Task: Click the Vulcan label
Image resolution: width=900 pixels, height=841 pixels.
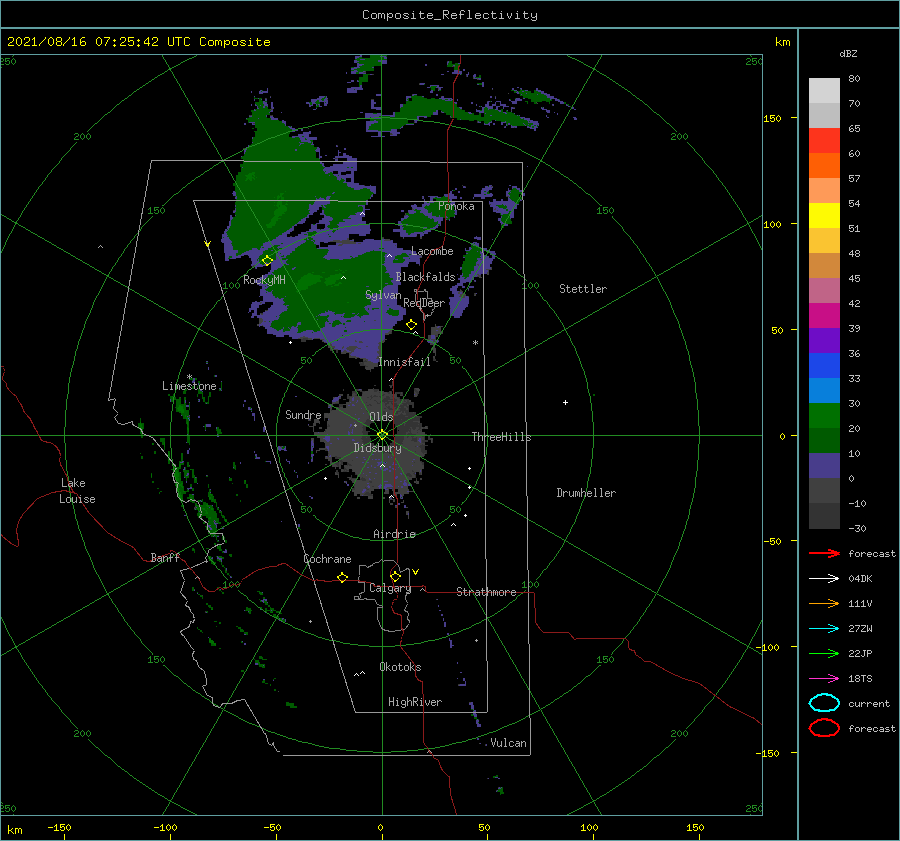Action: click(x=509, y=743)
